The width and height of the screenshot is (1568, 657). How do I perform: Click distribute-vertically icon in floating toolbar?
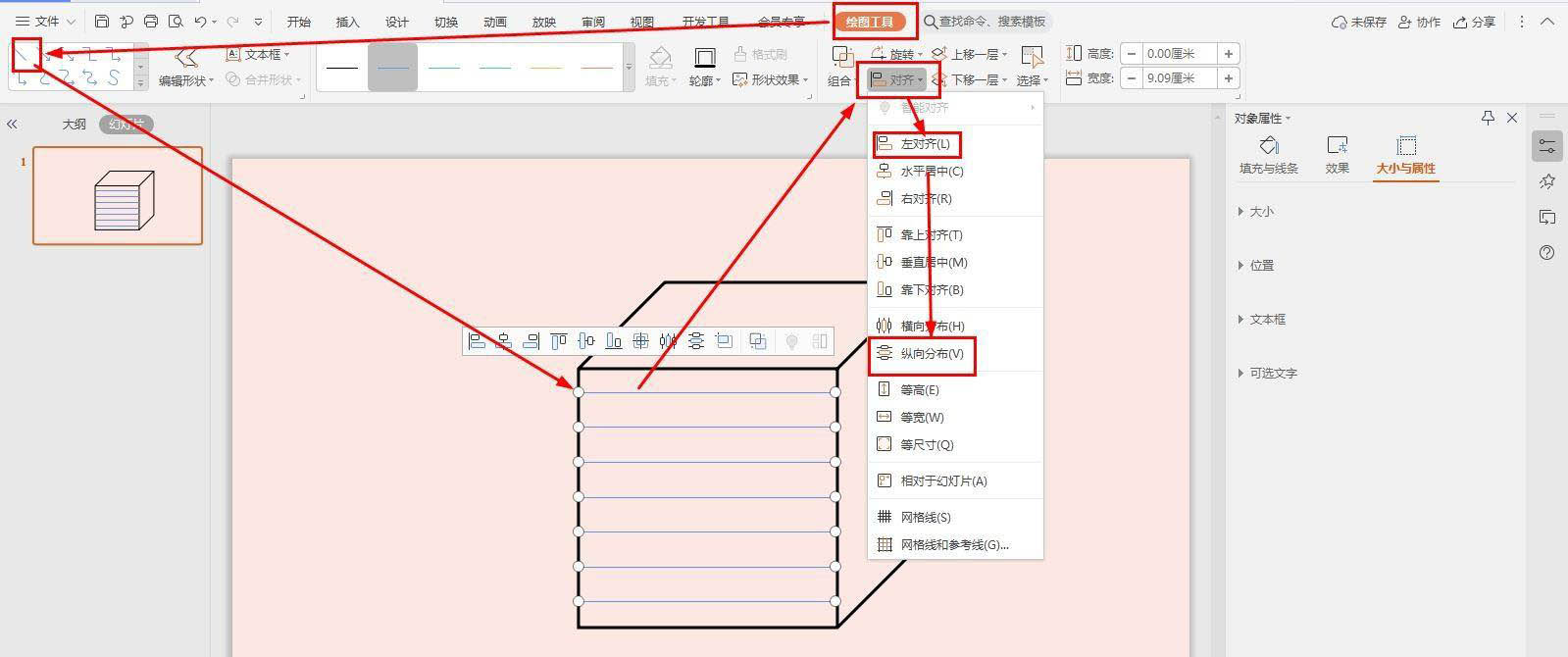click(x=696, y=341)
